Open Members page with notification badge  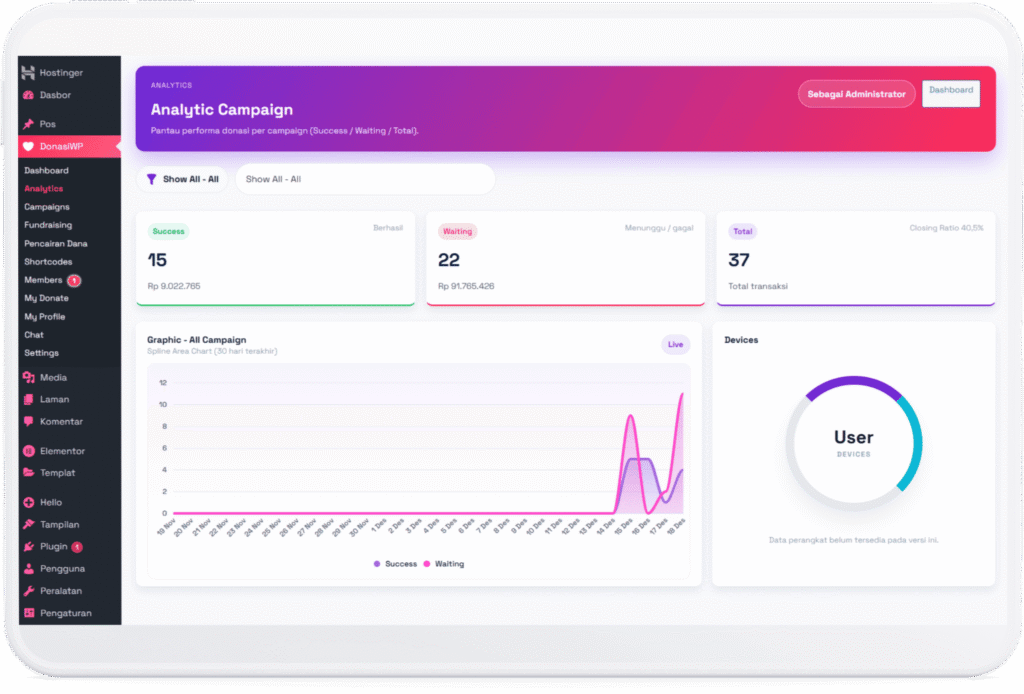[44, 280]
